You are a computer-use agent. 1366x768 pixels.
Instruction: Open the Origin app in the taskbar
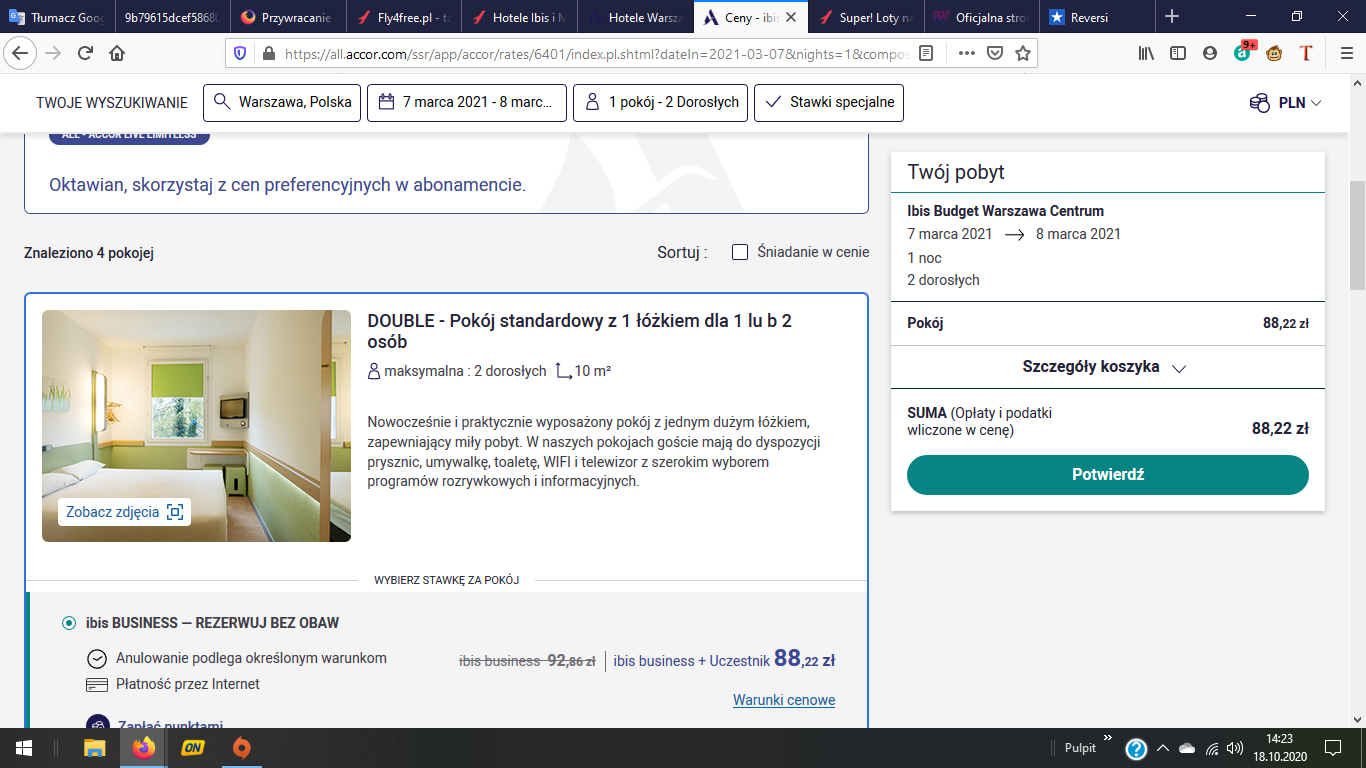(x=241, y=748)
